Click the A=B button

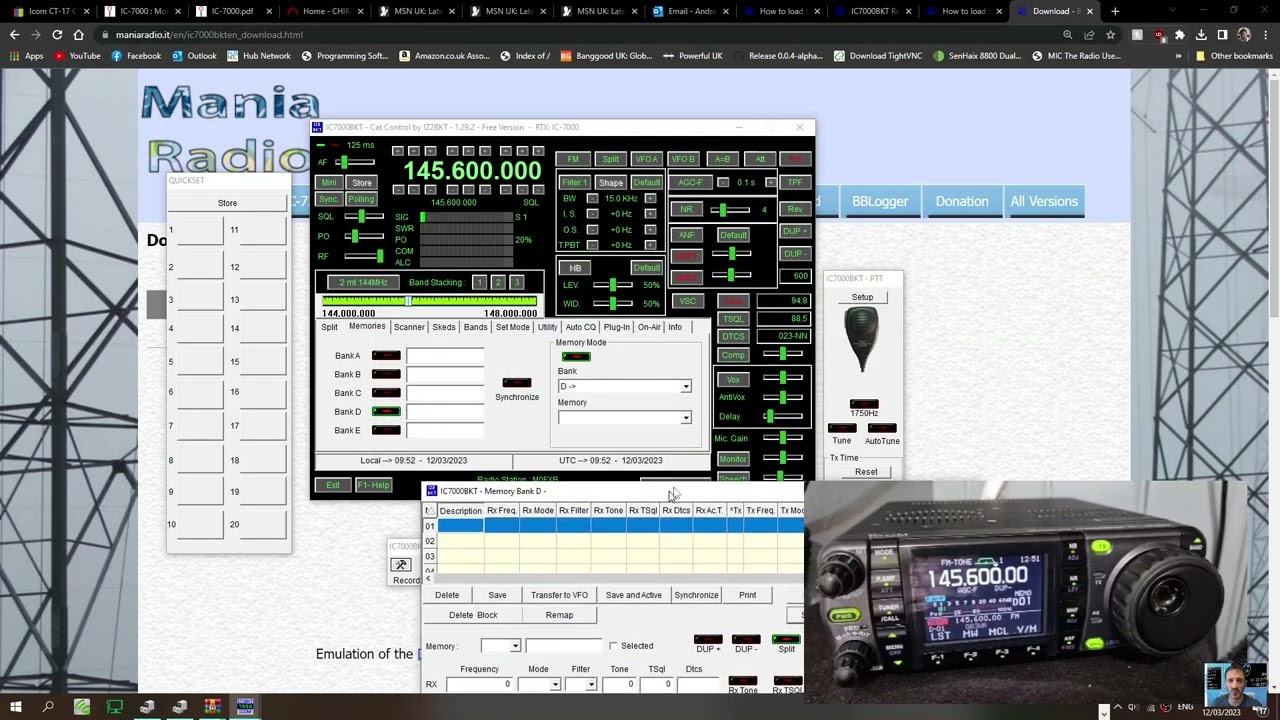[x=722, y=159]
